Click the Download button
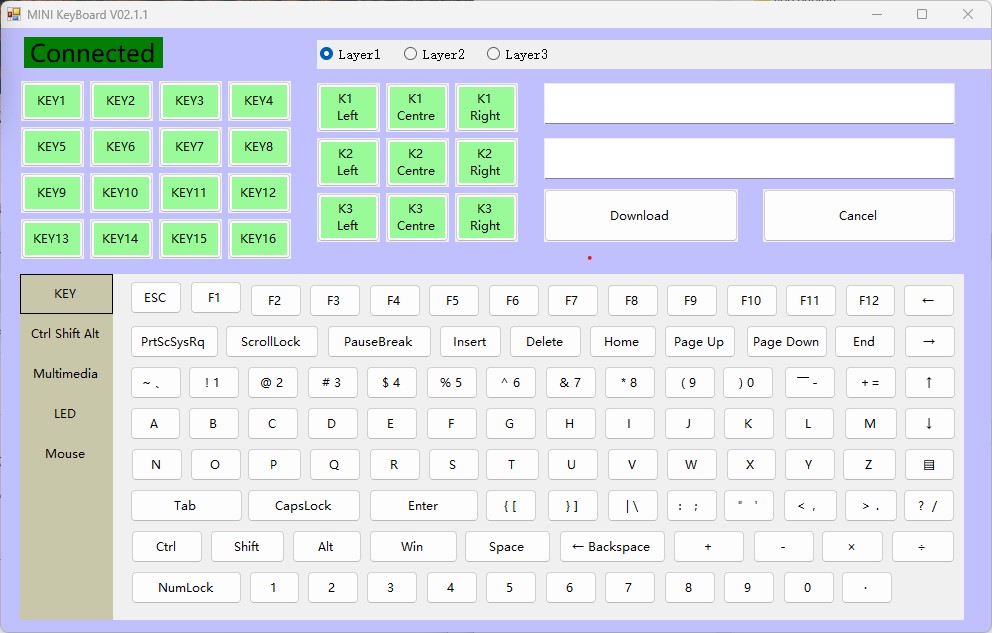Image resolution: width=992 pixels, height=633 pixels. (x=640, y=216)
